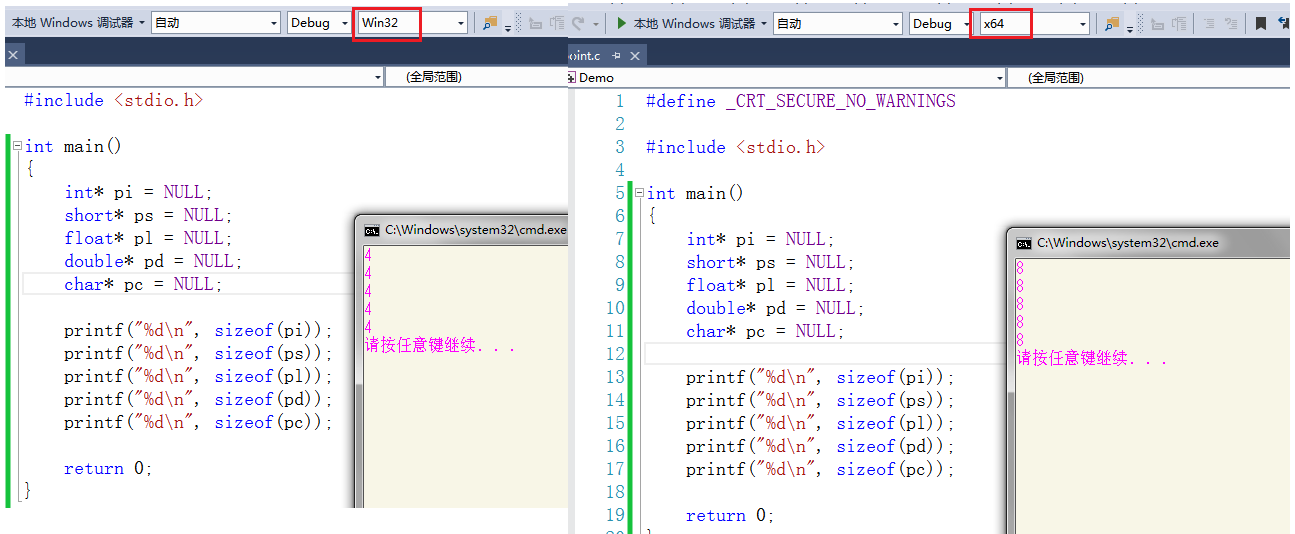Click the int* pi = NULL; line in the left editor
Viewport: 1295px width, 534px height.
tap(139, 192)
